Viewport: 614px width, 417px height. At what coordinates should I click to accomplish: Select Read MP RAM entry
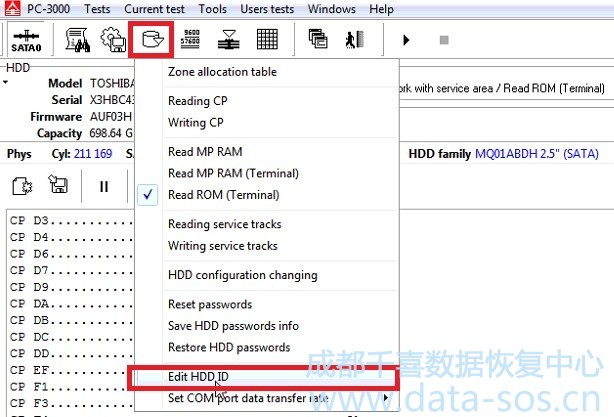(x=267, y=152)
